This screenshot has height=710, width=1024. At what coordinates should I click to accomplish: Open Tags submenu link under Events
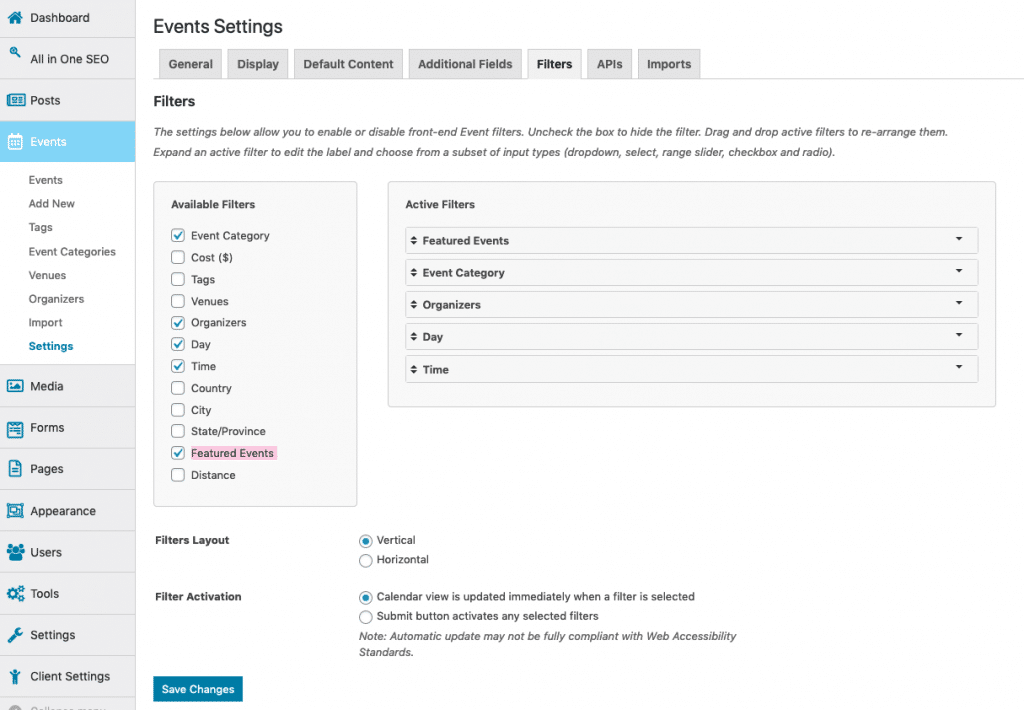(x=40, y=227)
